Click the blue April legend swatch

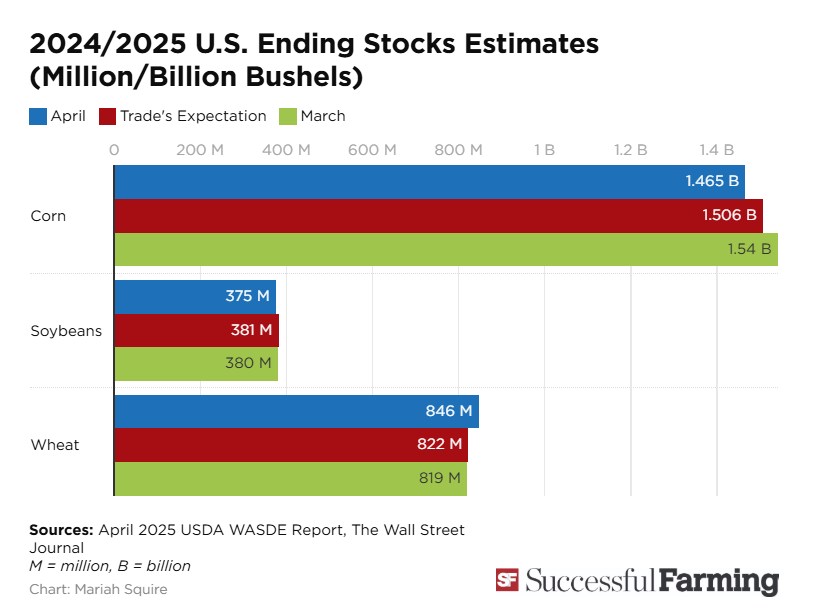[38, 116]
